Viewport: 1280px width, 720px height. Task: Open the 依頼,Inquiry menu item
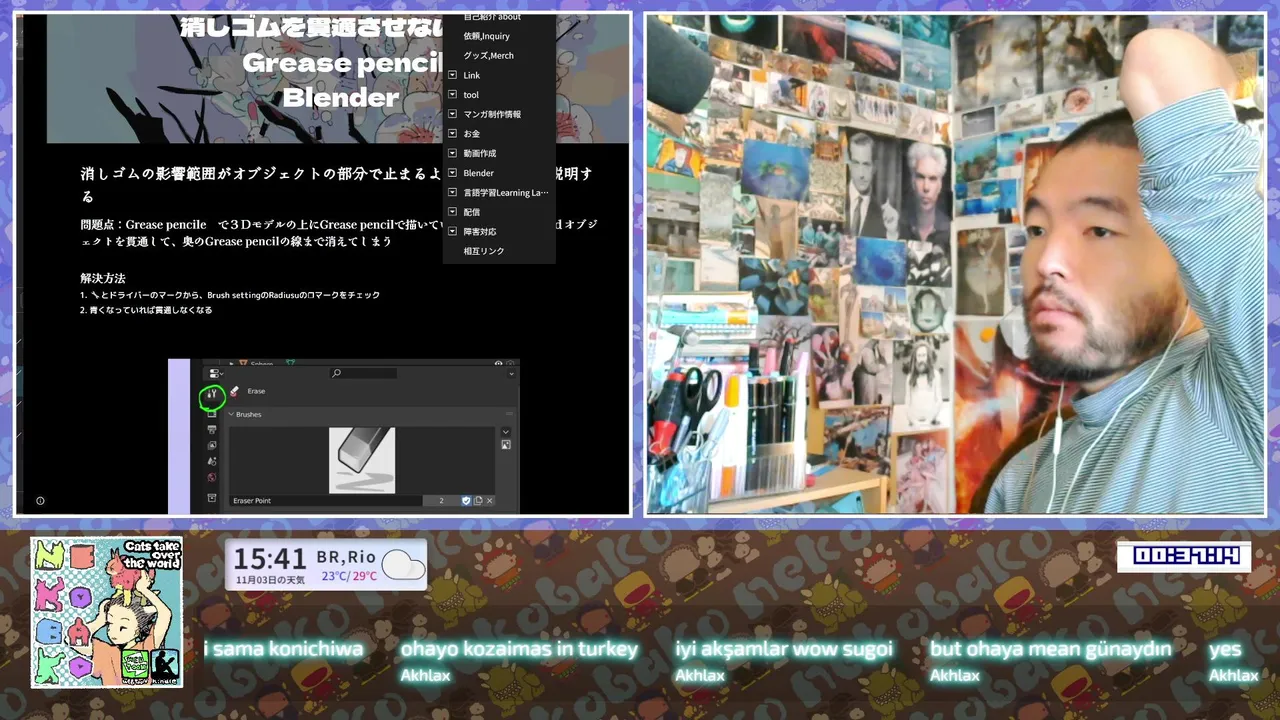tap(486, 36)
